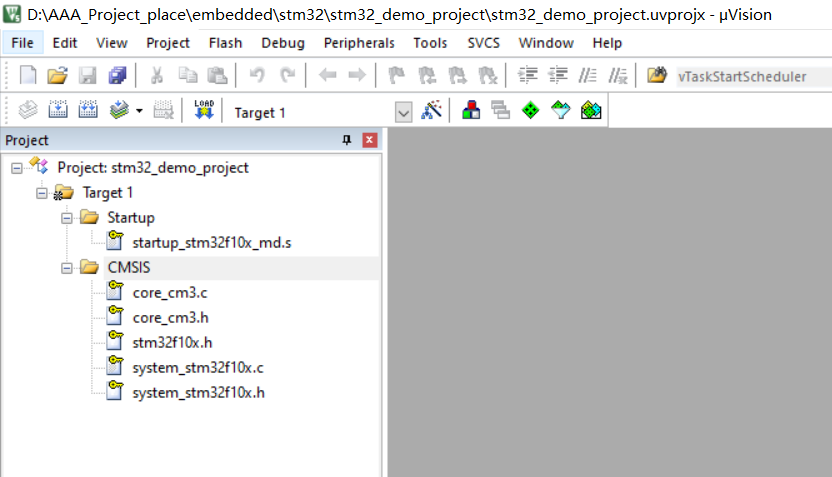Open Manage Run-Time Environment green diamond
Image resolution: width=832 pixels, height=477 pixels.
[531, 110]
